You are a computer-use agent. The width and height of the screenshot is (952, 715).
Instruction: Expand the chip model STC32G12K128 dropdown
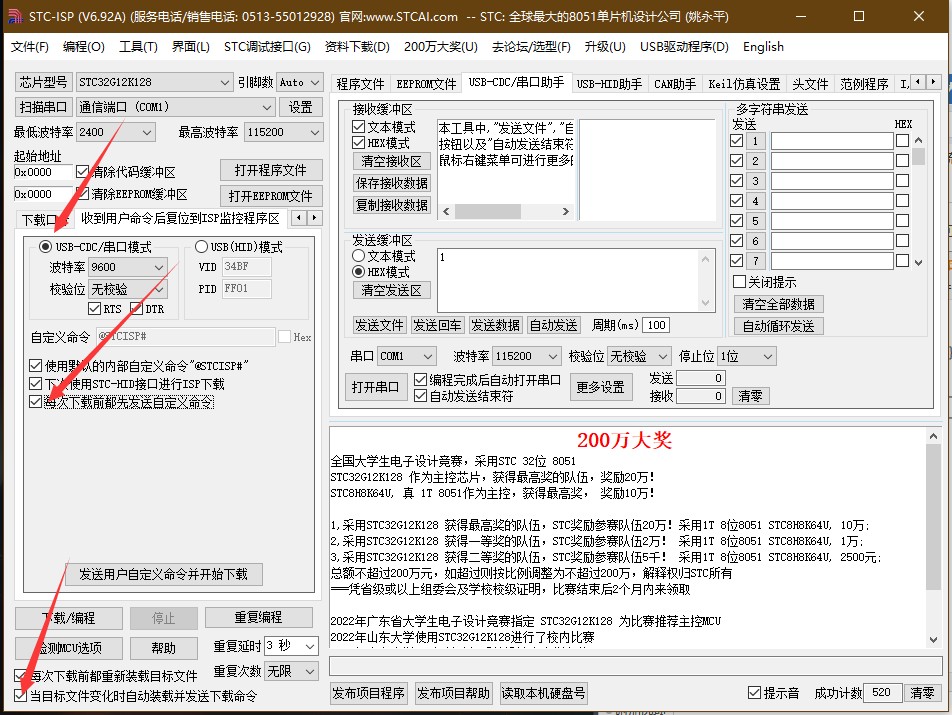click(224, 82)
